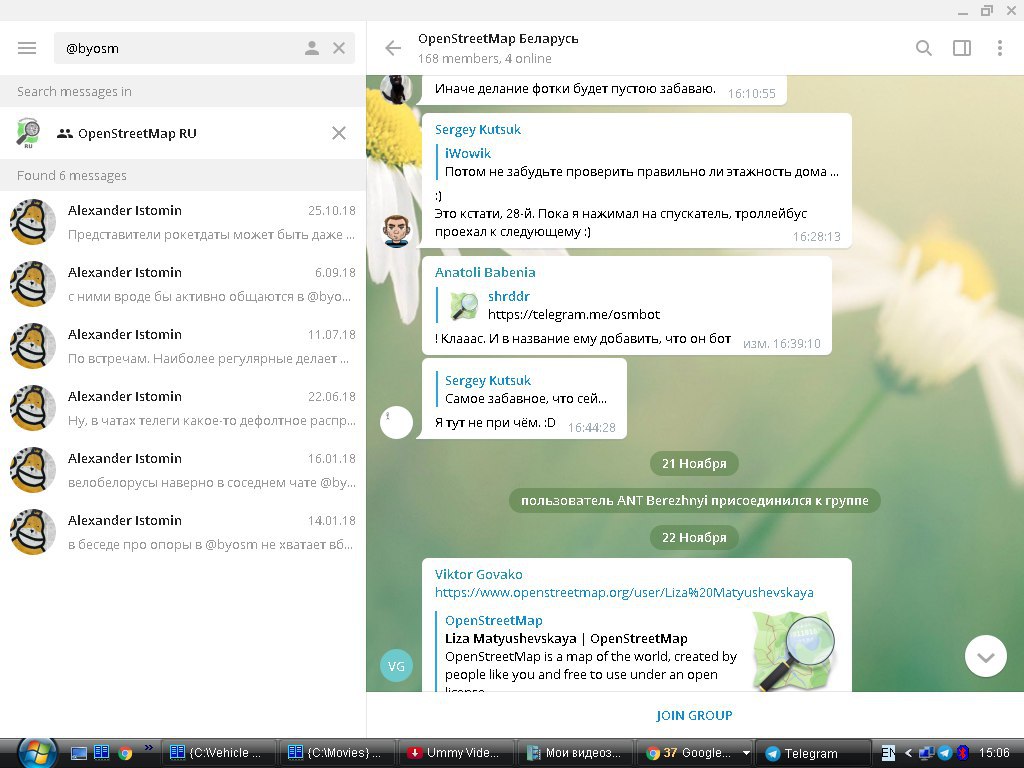
Task: Open Alexander Istomin message from 14.01.18
Action: click(183, 532)
